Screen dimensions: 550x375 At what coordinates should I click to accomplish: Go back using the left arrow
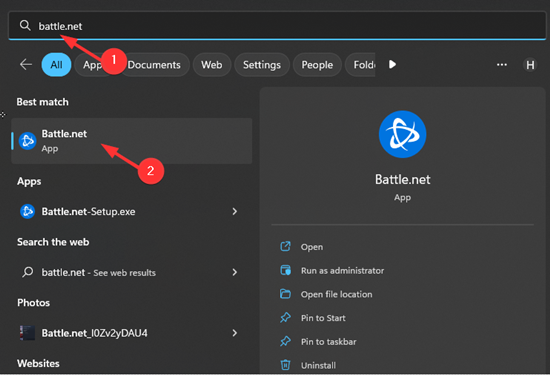[26, 65]
